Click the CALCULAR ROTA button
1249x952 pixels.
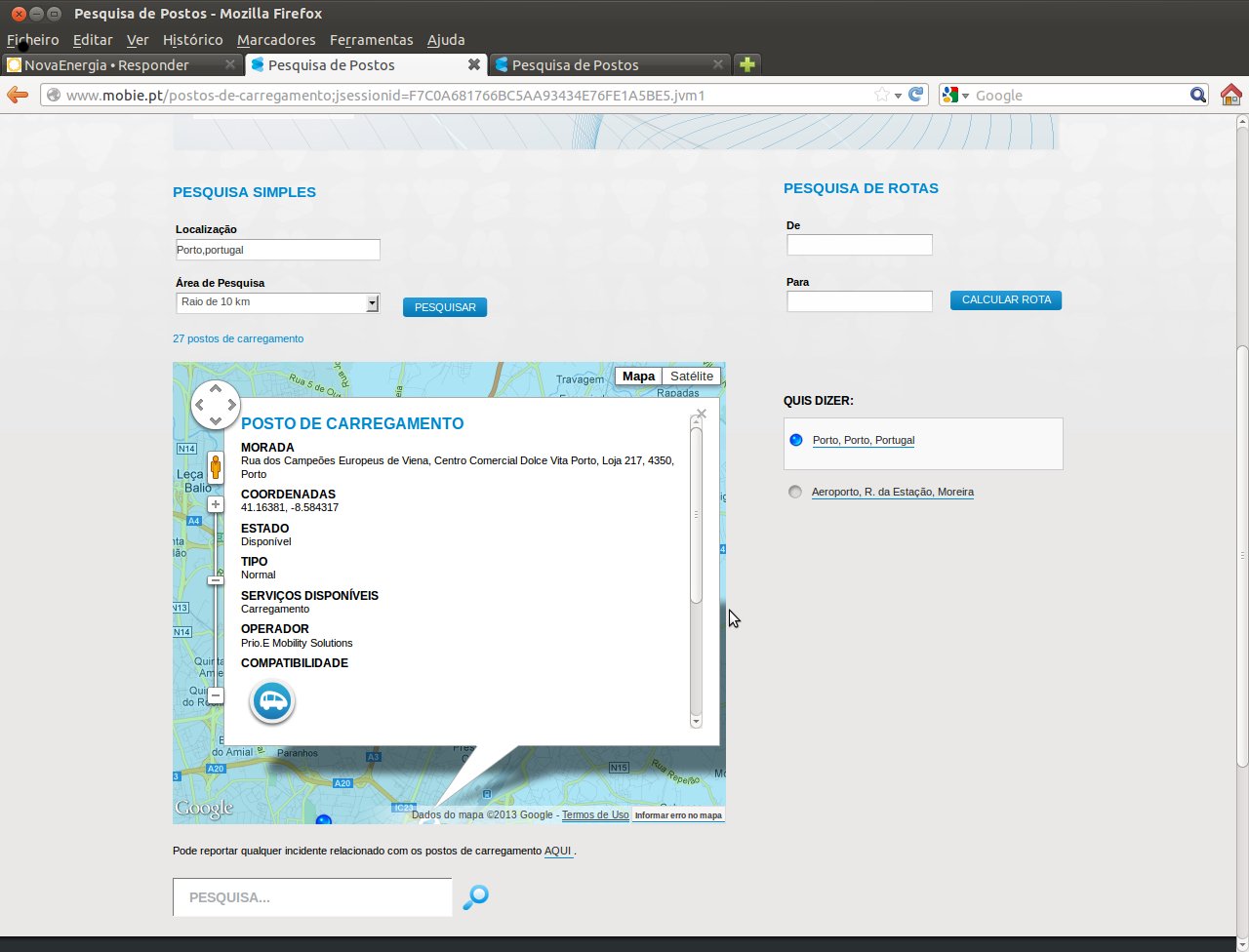coord(1006,300)
